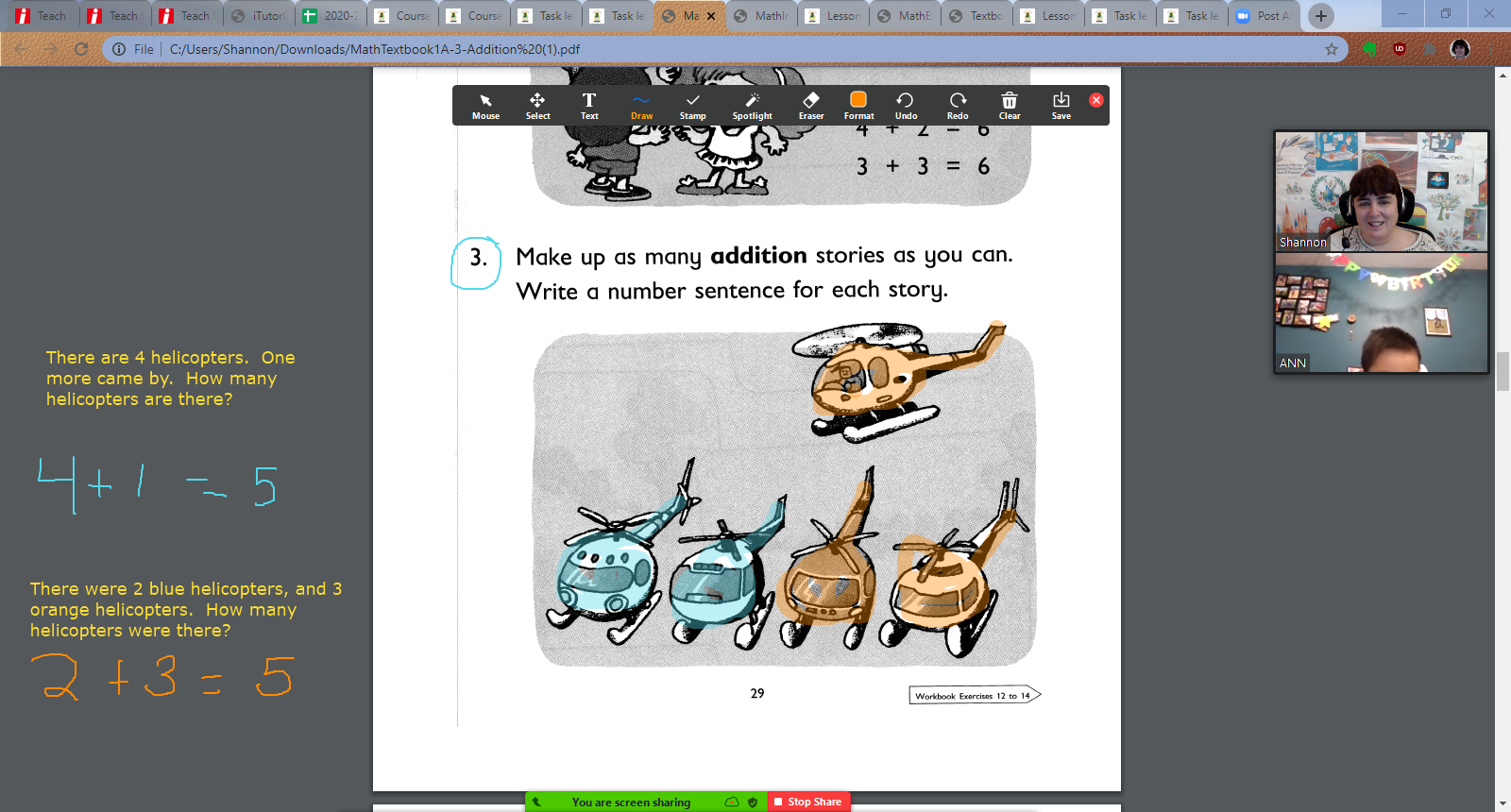Bookmark this page with the star icon
The width and height of the screenshot is (1511, 812).
coord(1332,49)
